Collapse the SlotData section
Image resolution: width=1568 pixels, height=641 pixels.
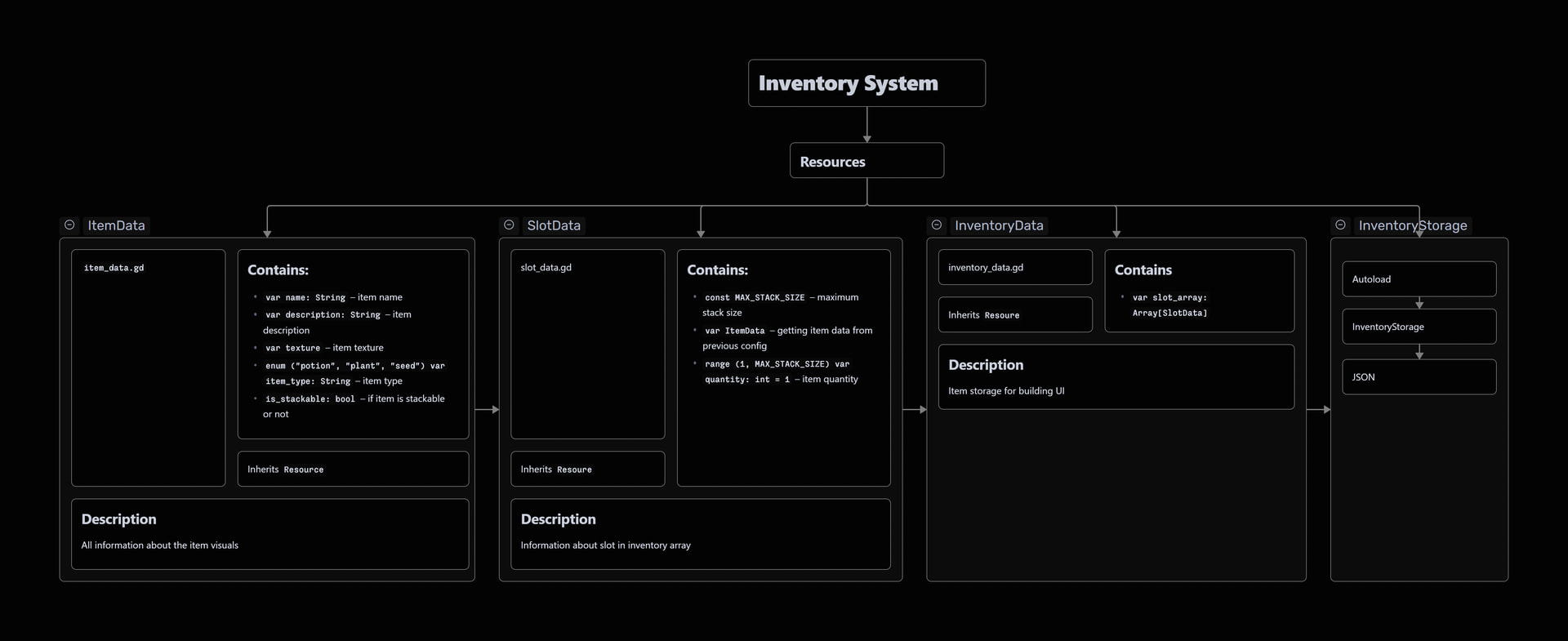pyautogui.click(x=509, y=225)
